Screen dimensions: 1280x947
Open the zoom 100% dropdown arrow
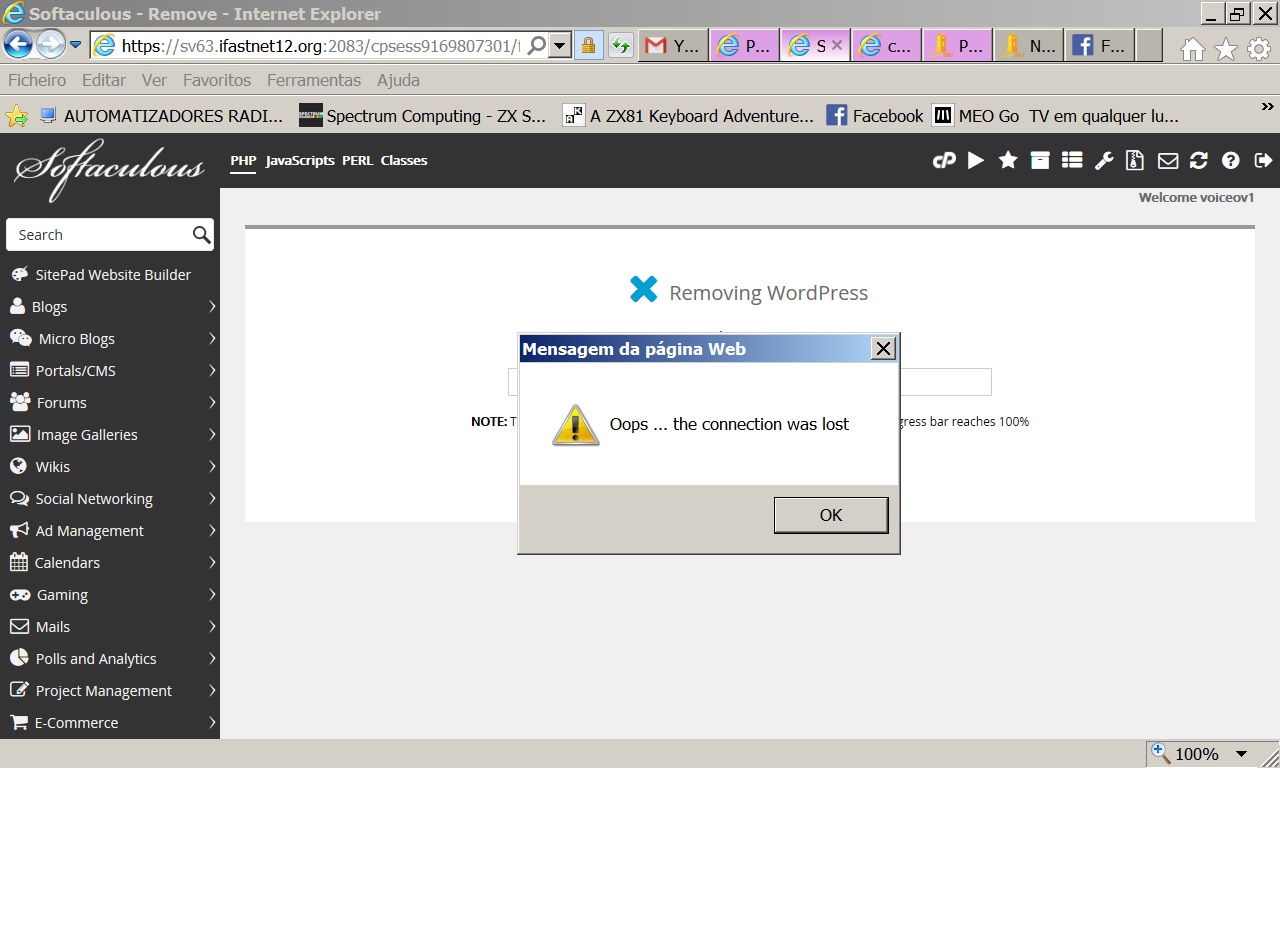tap(1242, 754)
